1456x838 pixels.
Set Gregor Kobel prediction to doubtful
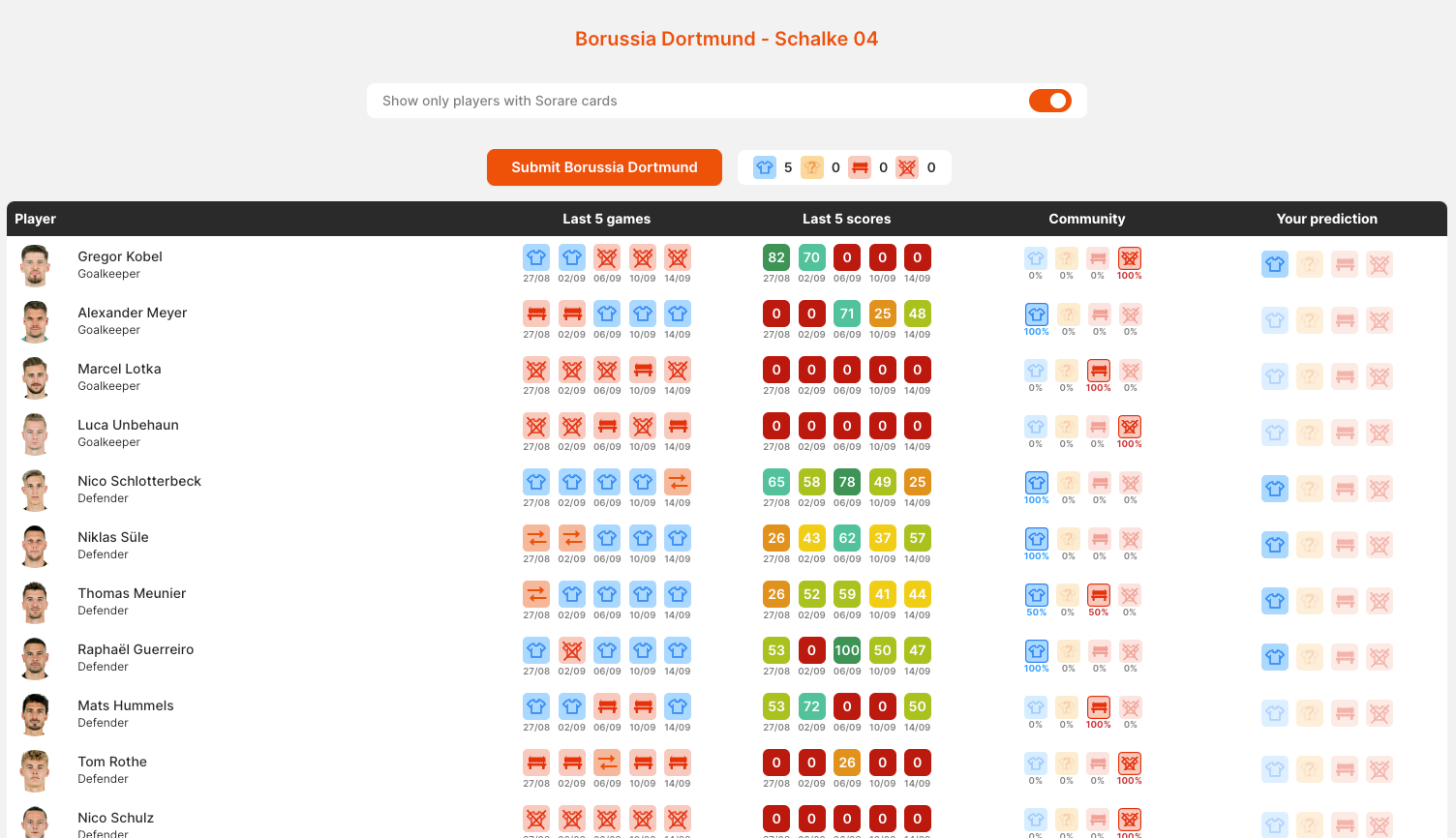1310,264
